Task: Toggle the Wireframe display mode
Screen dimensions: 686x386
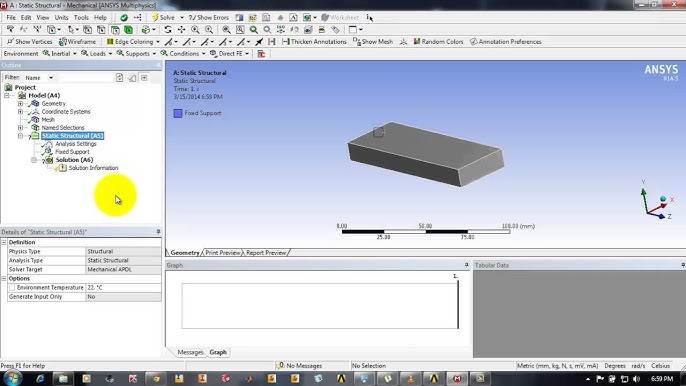Action: 77,42
